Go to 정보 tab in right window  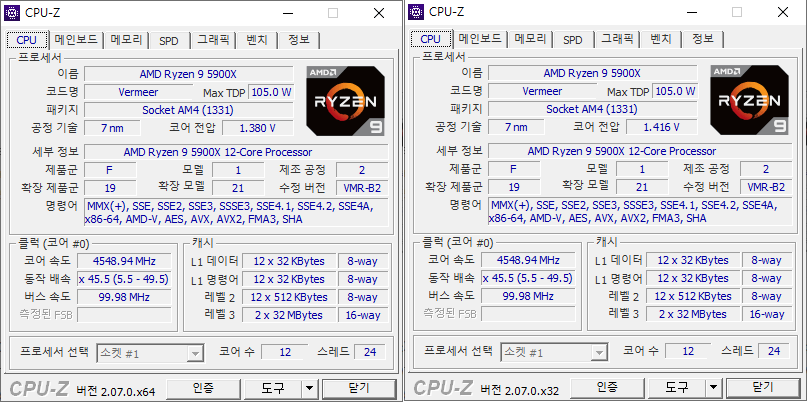703,40
